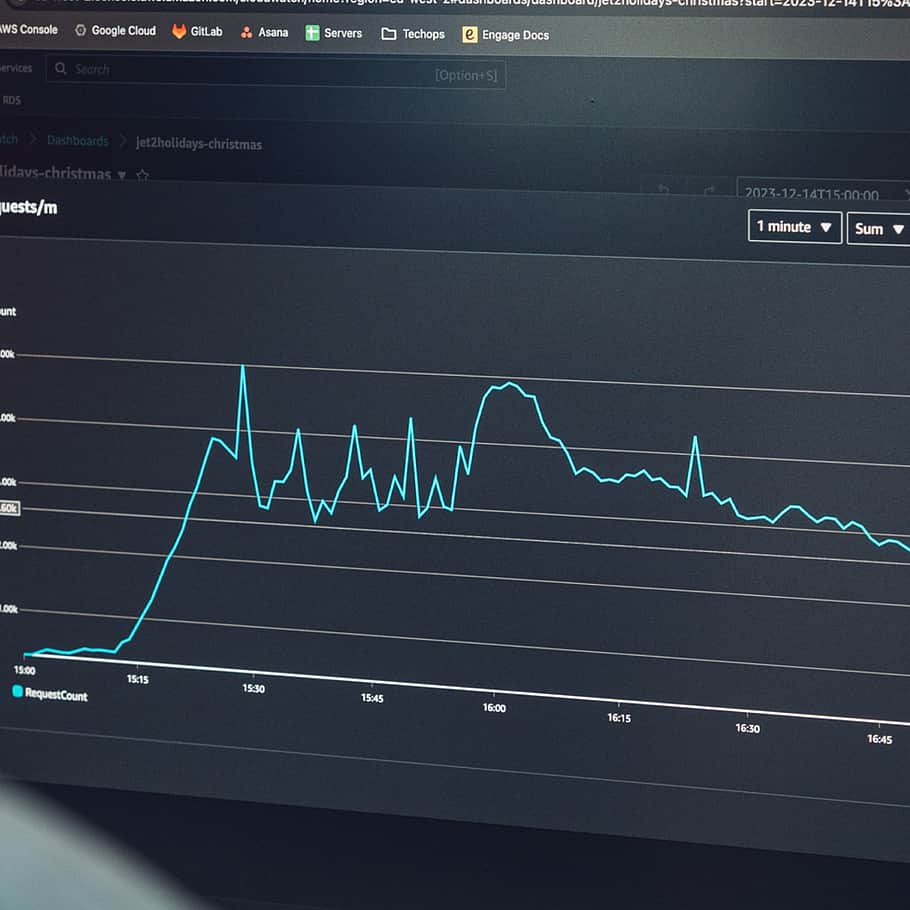The image size is (910, 910).
Task: Navigate to the Dashboards breadcrumb link
Action: click(x=77, y=140)
